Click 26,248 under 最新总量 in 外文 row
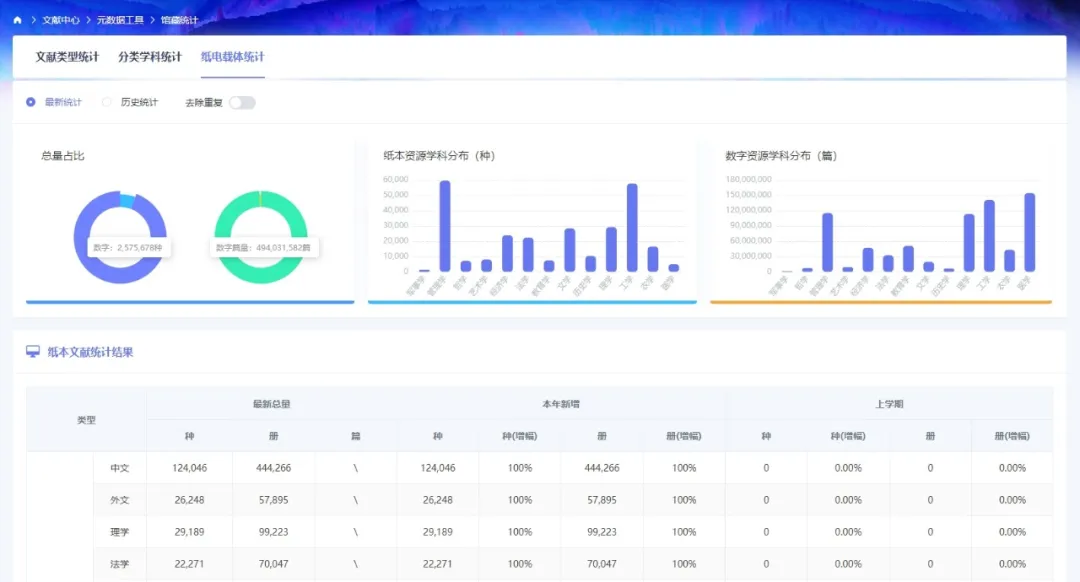This screenshot has width=1080, height=582. click(189, 499)
